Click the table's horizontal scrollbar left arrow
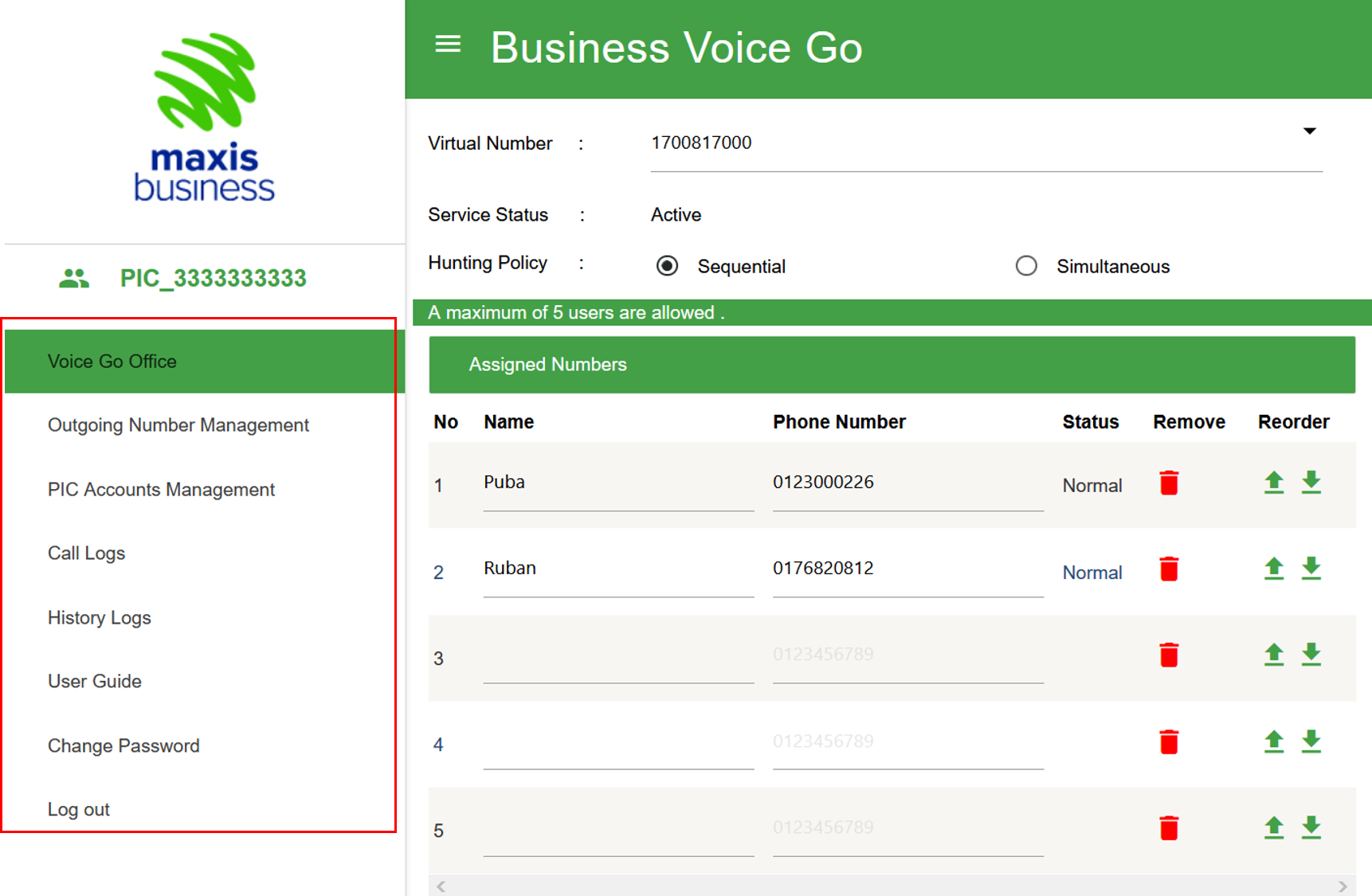This screenshot has width=1372, height=896. coord(441,886)
